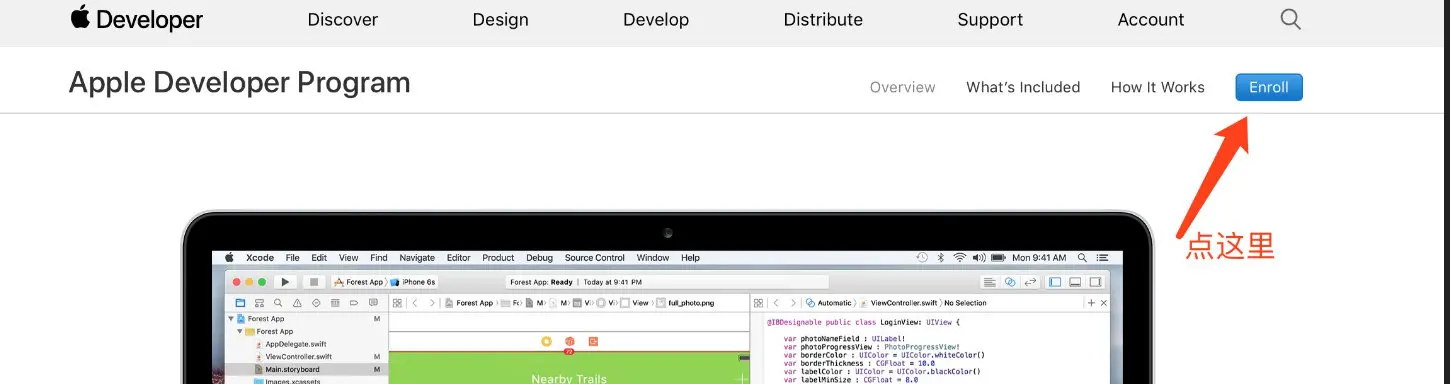Click the blue Enroll button

click(x=1269, y=87)
